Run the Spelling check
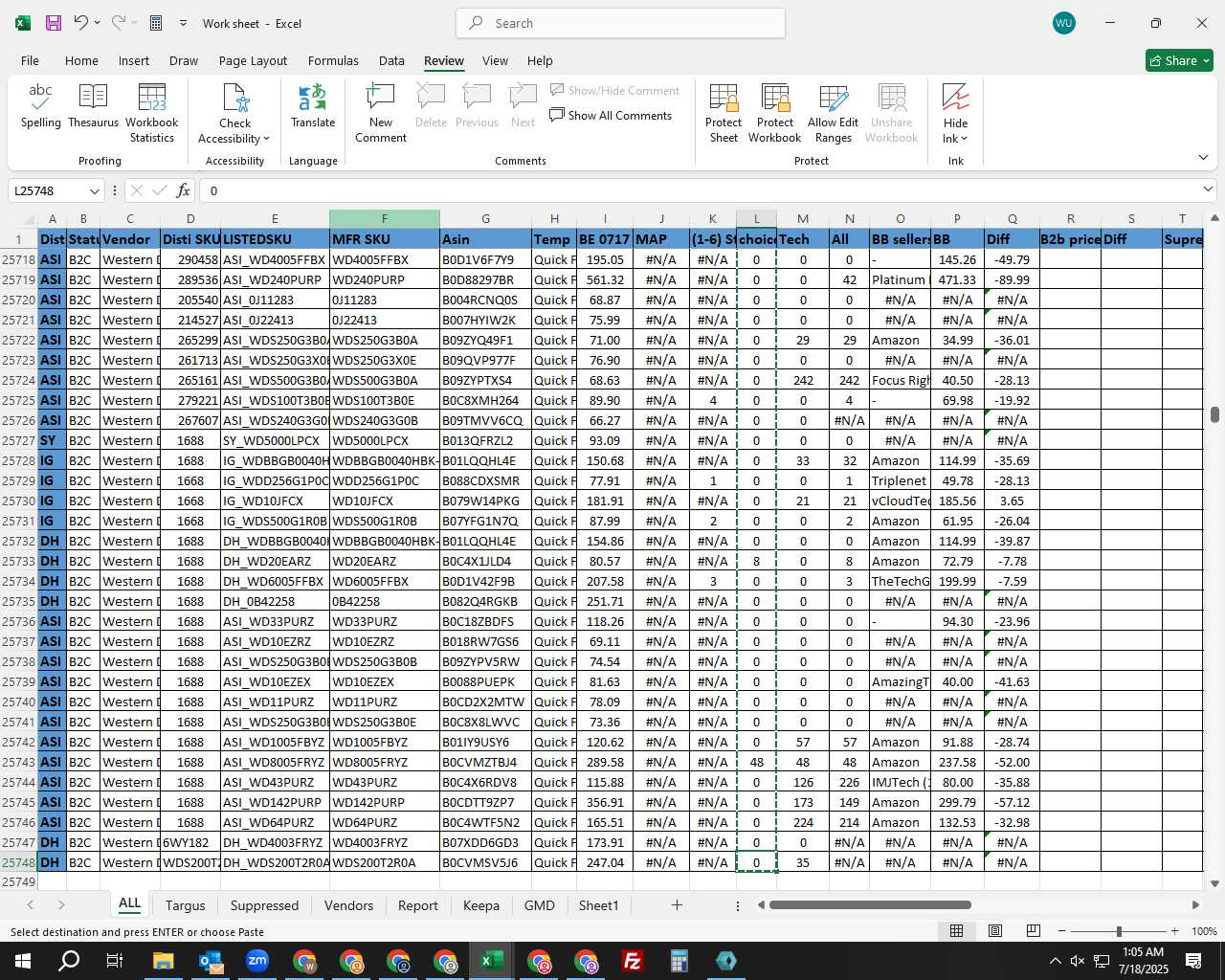Screen dimensions: 1225x980 [40, 106]
